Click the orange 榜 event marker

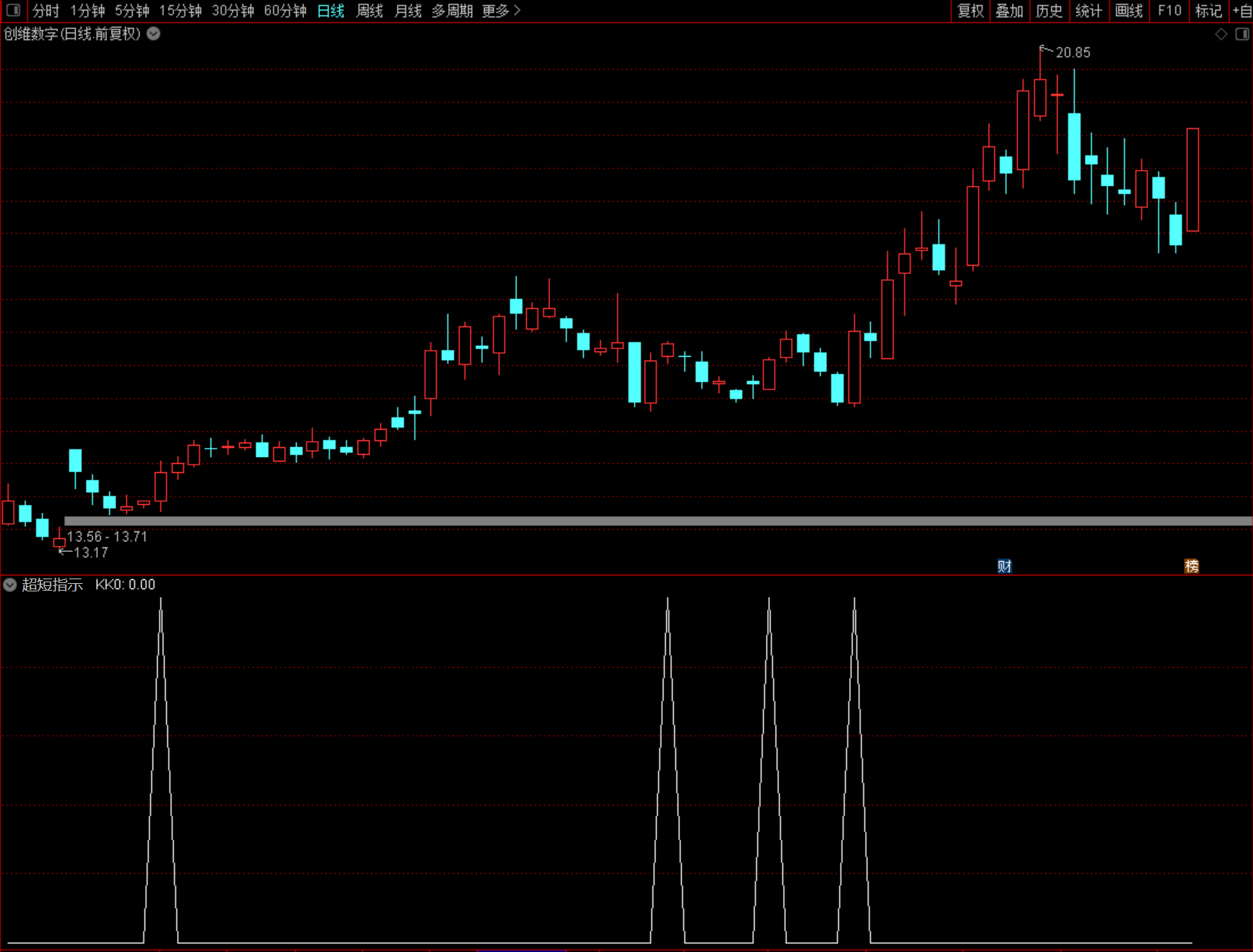(x=1191, y=566)
